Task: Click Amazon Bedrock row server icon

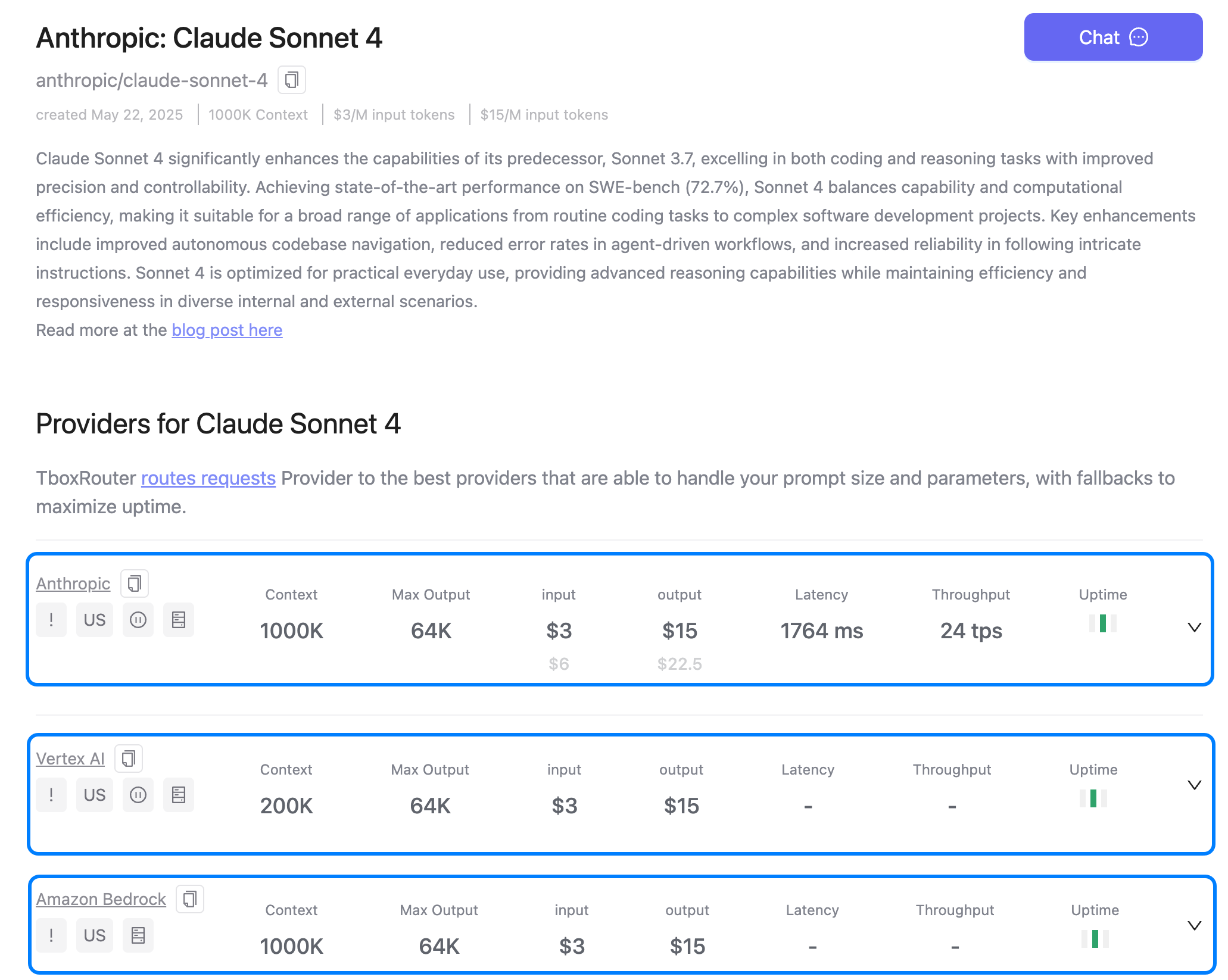Action: 138,935
